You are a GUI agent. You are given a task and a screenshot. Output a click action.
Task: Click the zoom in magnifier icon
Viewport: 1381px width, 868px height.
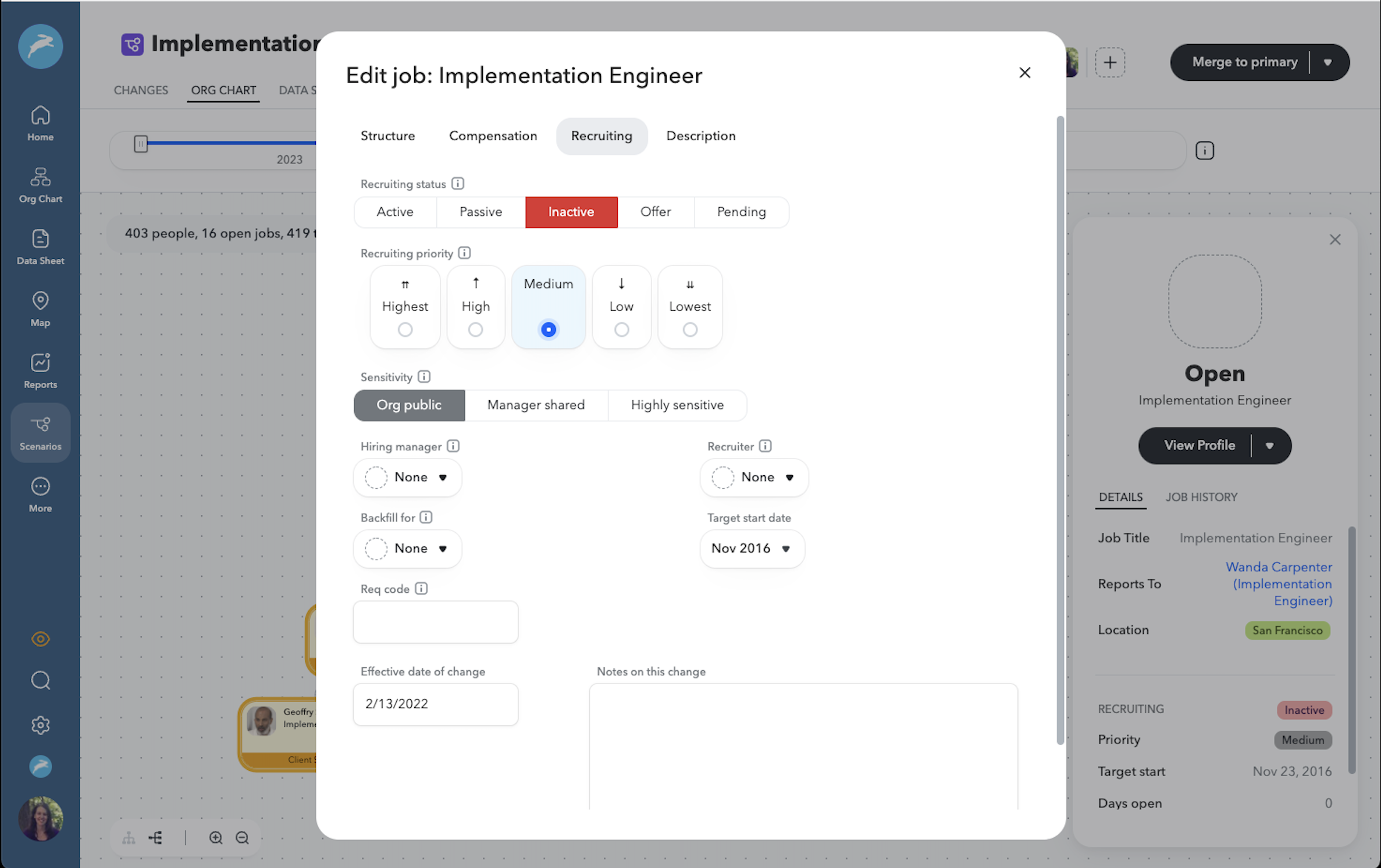(x=216, y=838)
